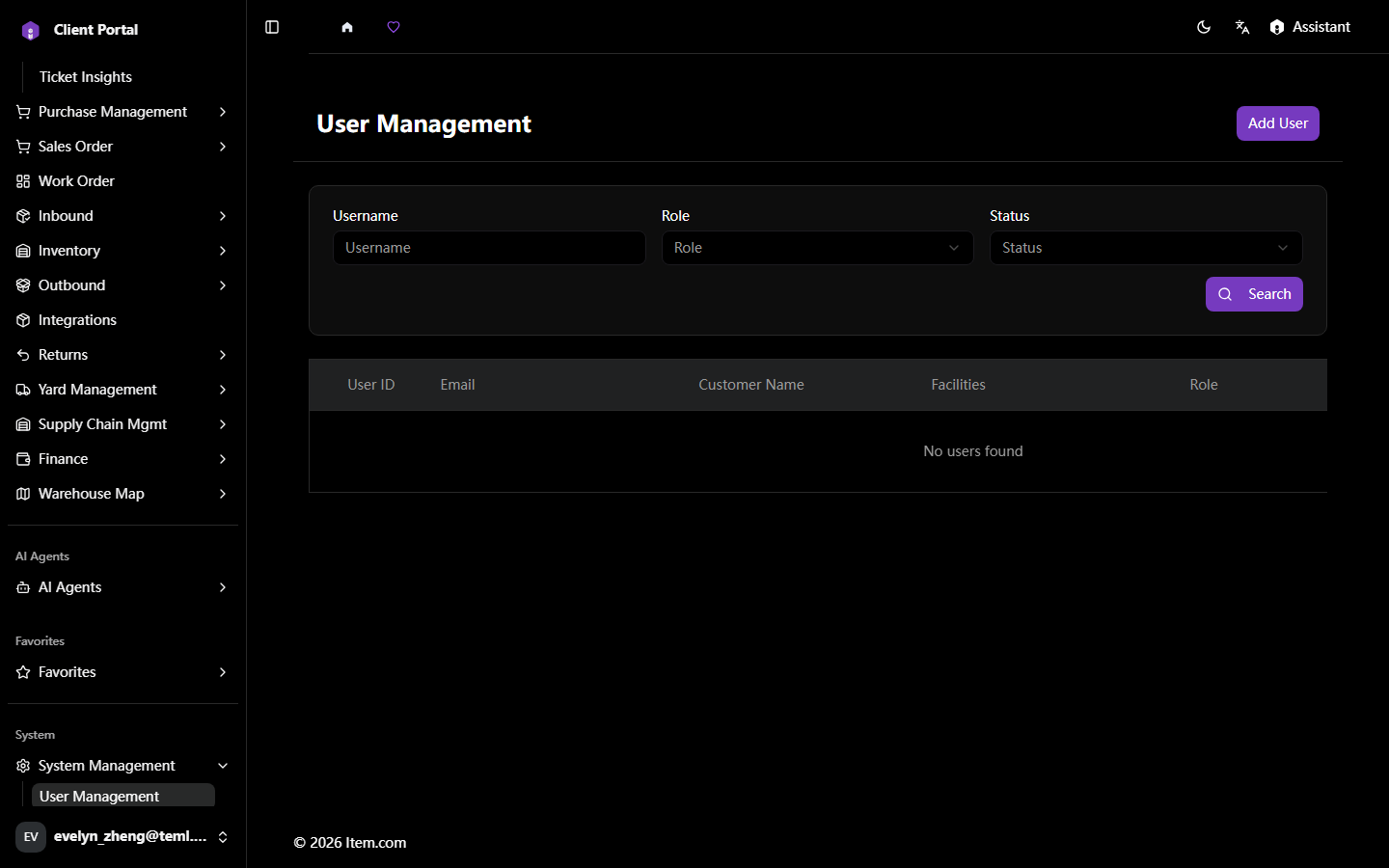Click the Search button
Viewport: 1389px width, 868px height.
tap(1254, 294)
